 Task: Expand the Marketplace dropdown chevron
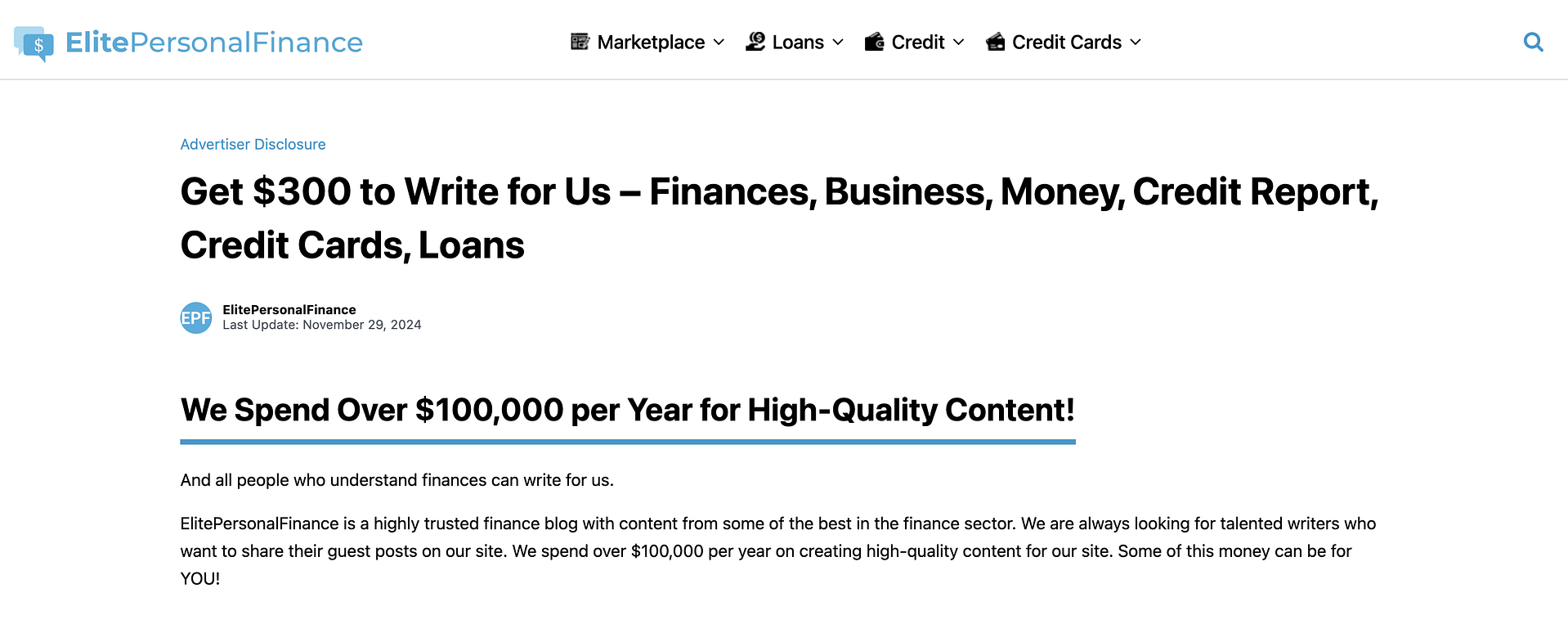719,43
